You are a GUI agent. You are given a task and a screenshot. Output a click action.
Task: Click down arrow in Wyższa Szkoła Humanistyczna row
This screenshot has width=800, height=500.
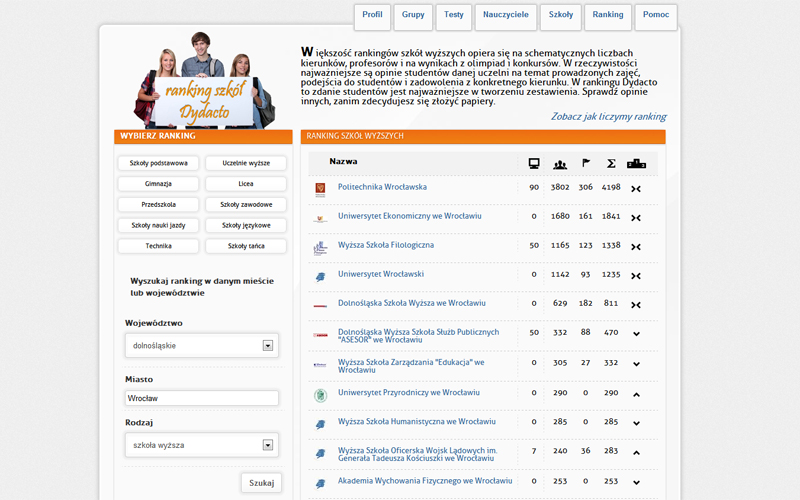(x=636, y=423)
